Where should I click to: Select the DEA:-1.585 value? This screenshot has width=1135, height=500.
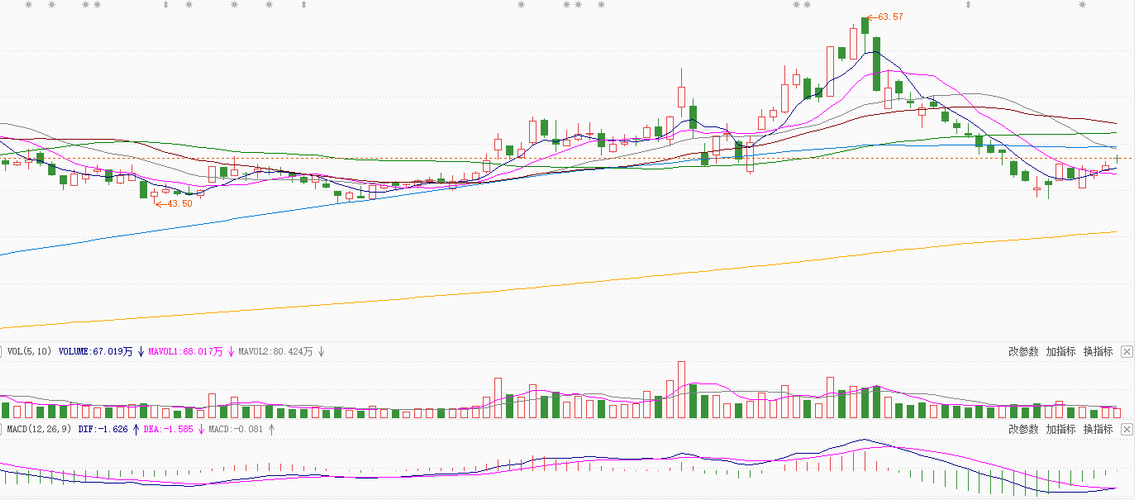169,429
